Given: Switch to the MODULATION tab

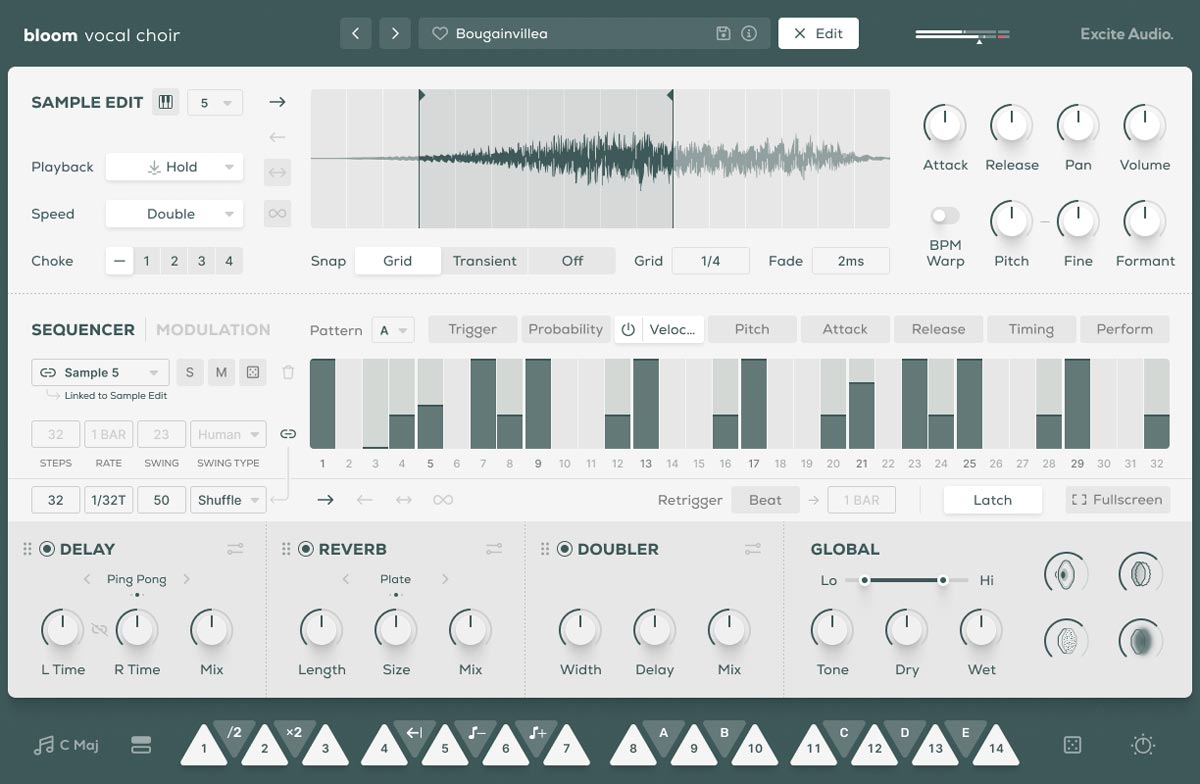Looking at the screenshot, I should pyautogui.click(x=212, y=330).
